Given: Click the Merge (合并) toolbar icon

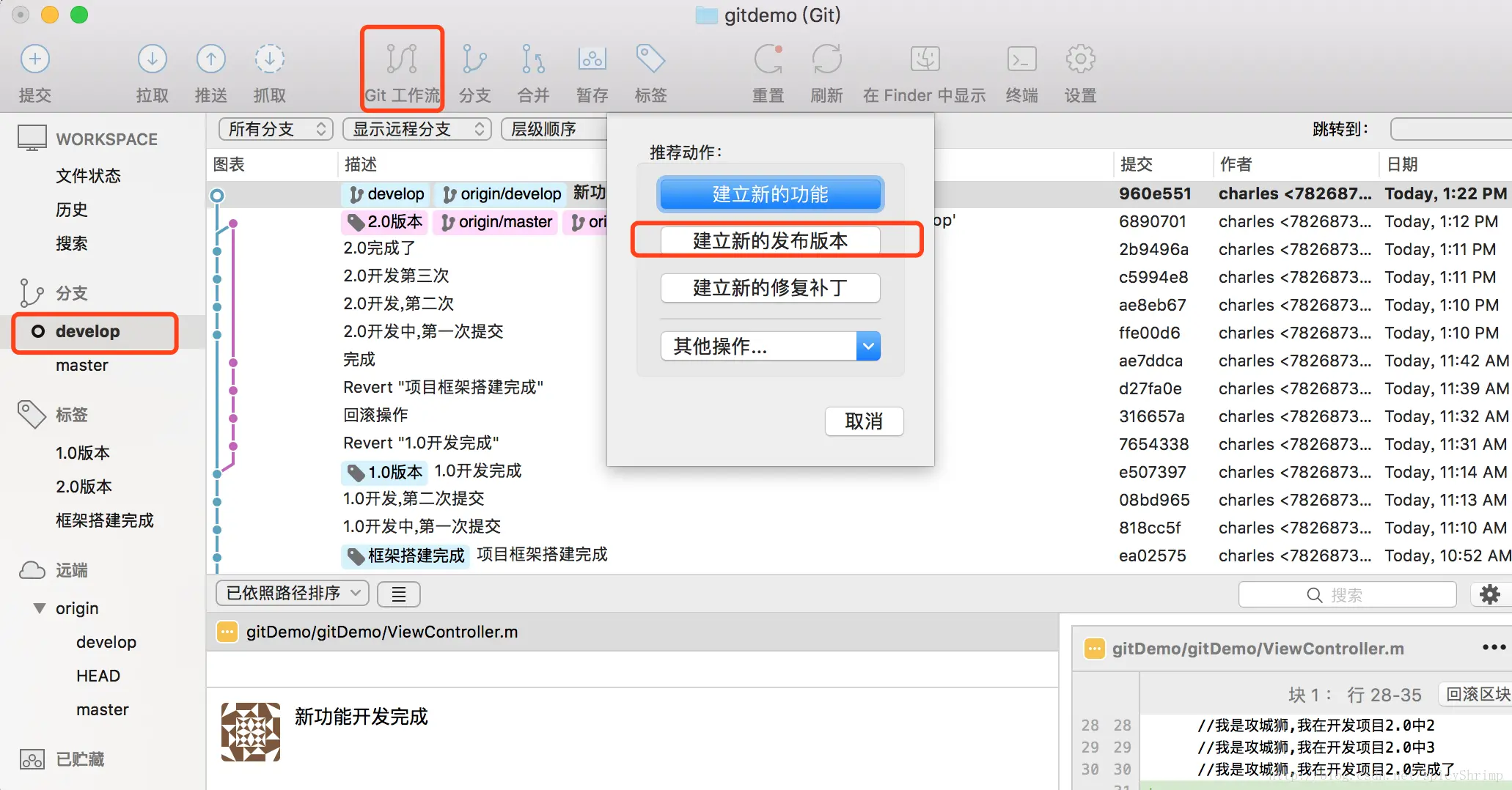Looking at the screenshot, I should [533, 59].
